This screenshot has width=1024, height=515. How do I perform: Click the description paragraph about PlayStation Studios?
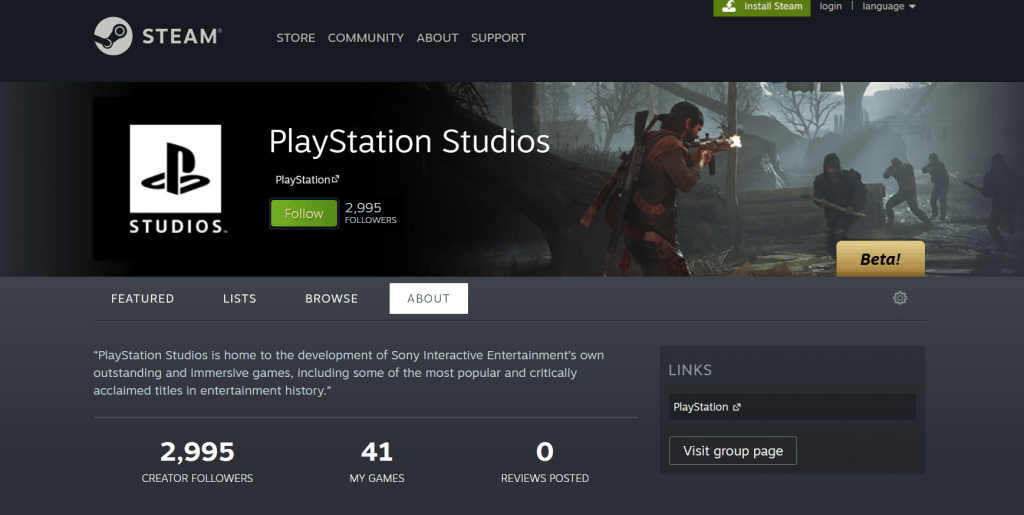pos(349,373)
